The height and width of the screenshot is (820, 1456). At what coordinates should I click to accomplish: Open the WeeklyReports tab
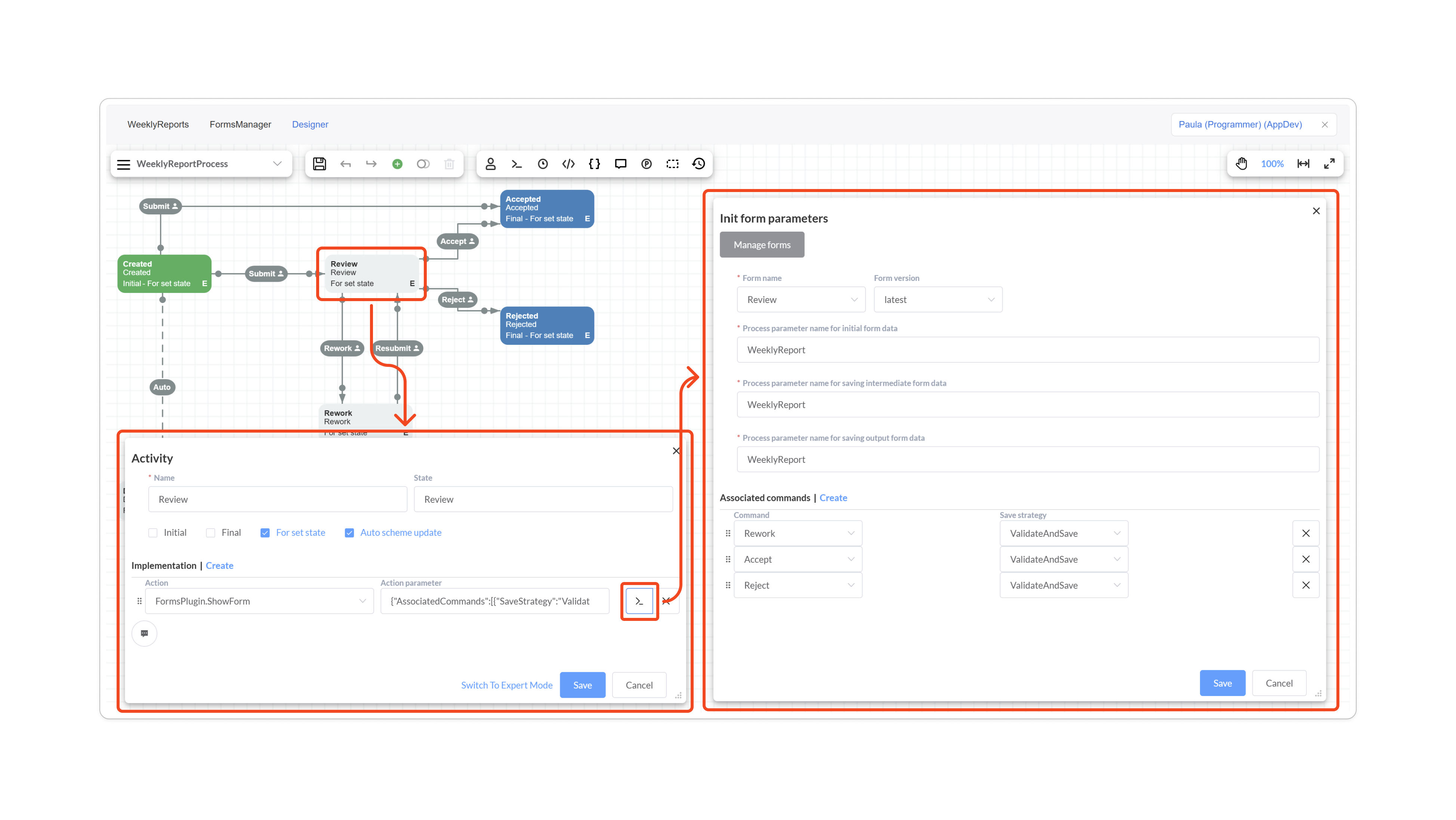pos(158,124)
